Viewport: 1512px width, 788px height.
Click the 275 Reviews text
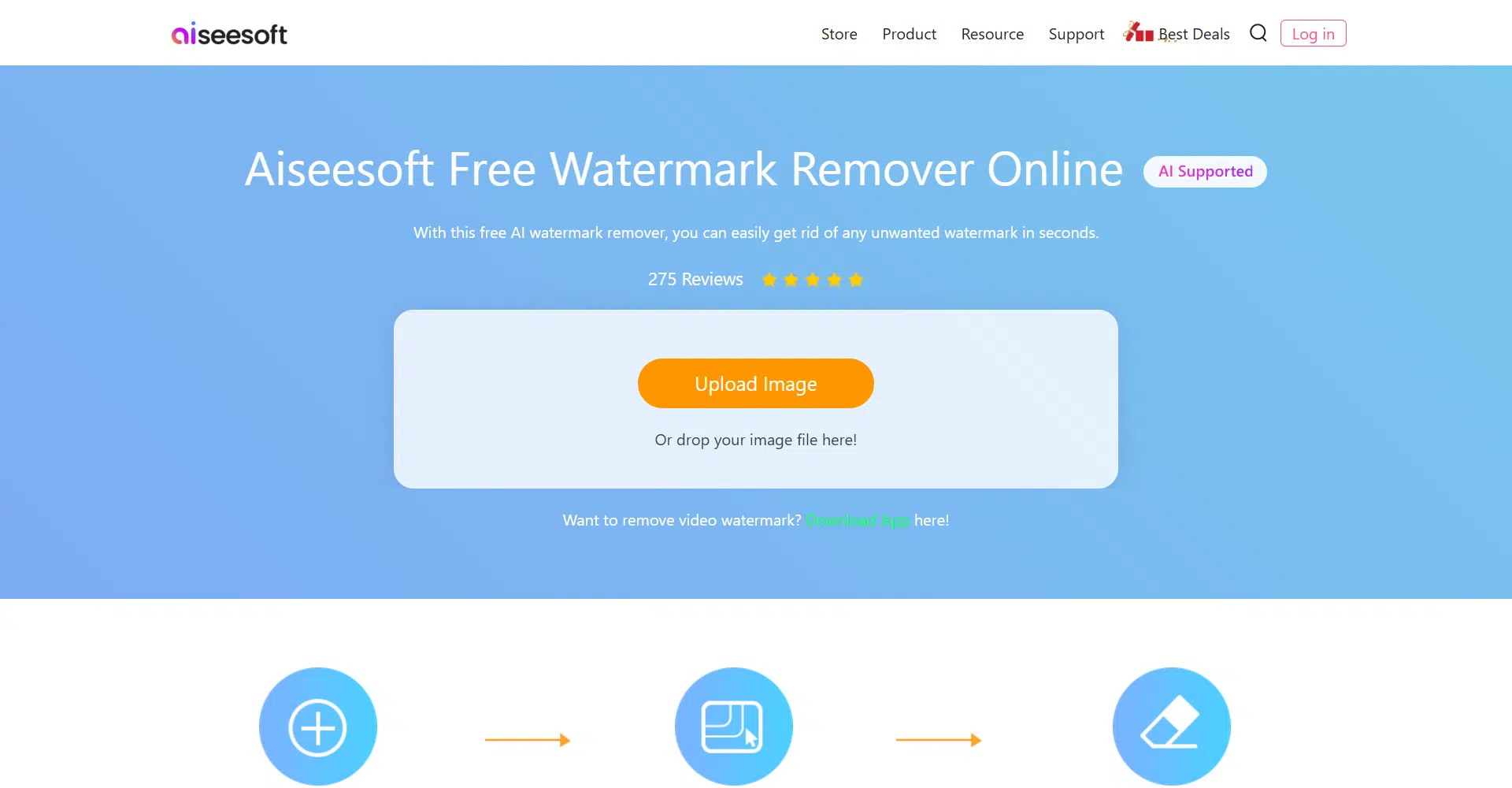click(x=695, y=280)
